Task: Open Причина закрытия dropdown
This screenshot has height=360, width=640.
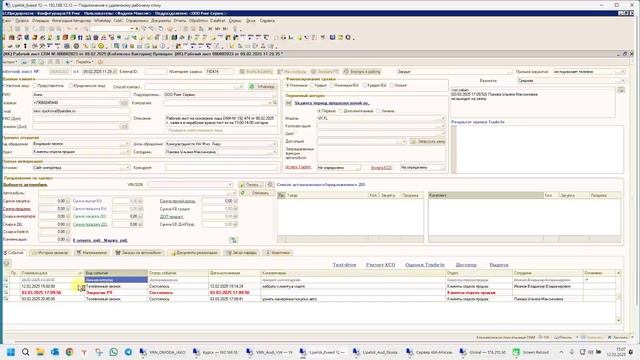Action: 622,72
